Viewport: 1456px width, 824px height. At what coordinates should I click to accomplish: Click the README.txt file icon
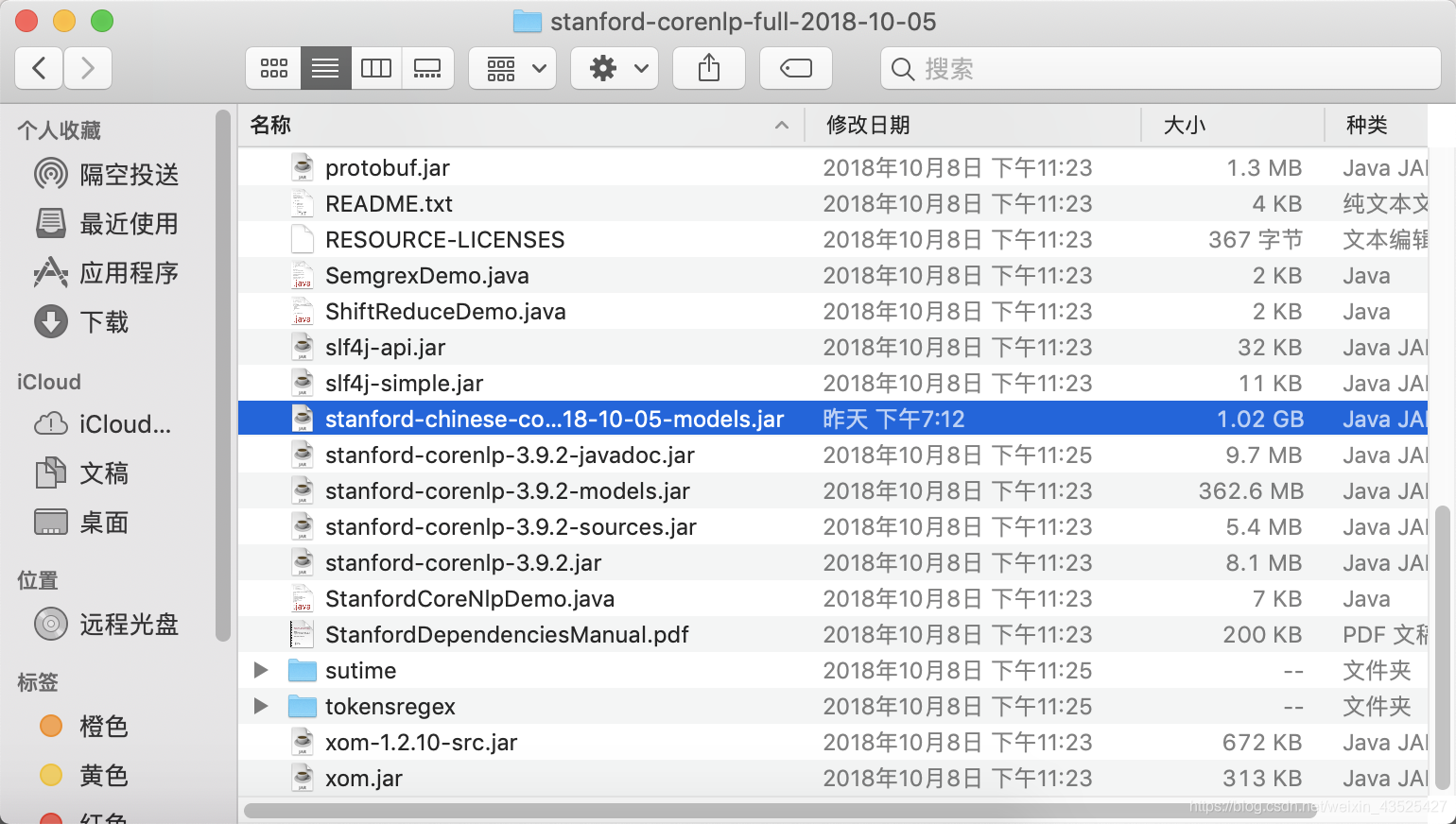[303, 203]
